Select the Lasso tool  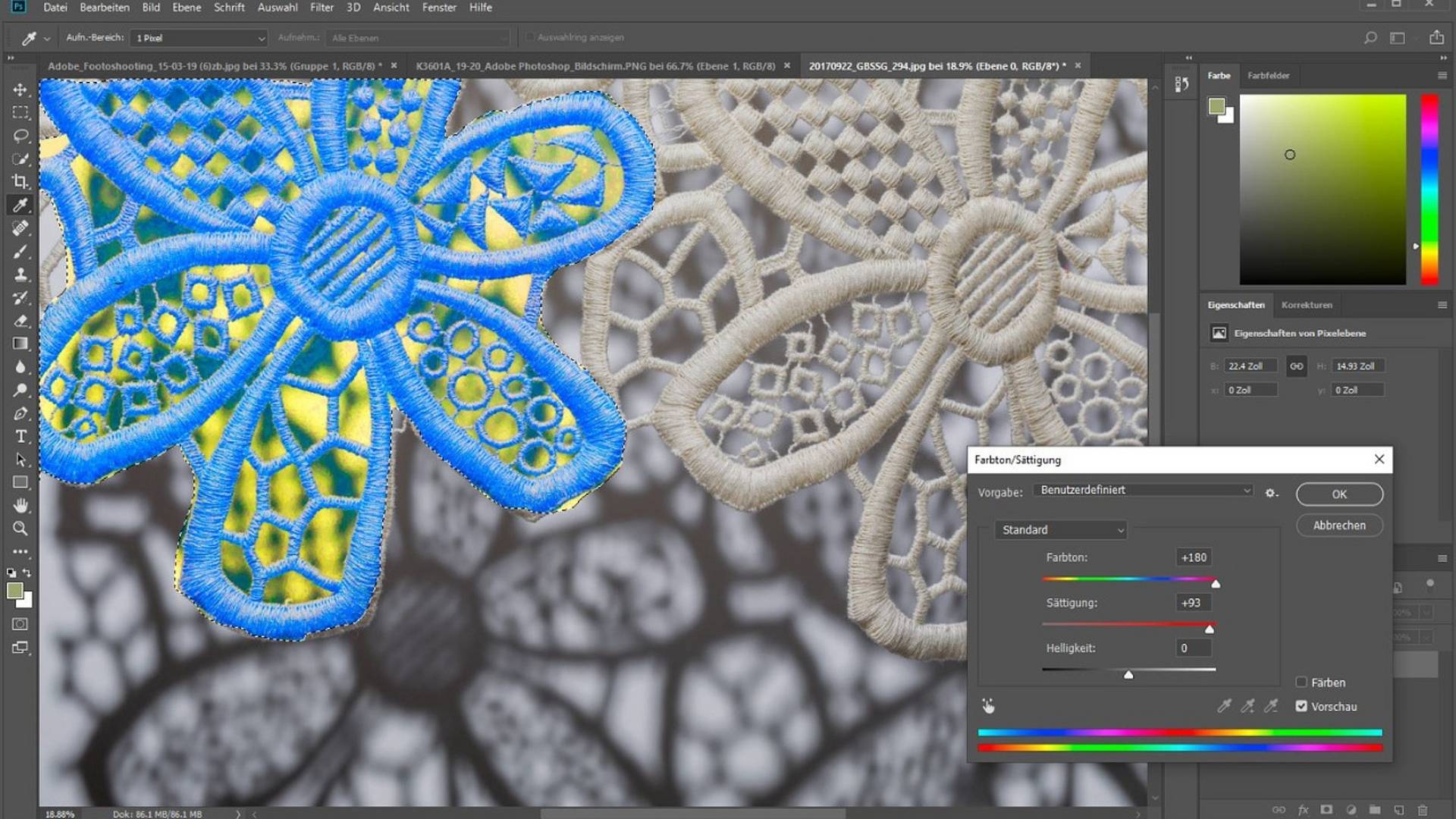point(20,136)
